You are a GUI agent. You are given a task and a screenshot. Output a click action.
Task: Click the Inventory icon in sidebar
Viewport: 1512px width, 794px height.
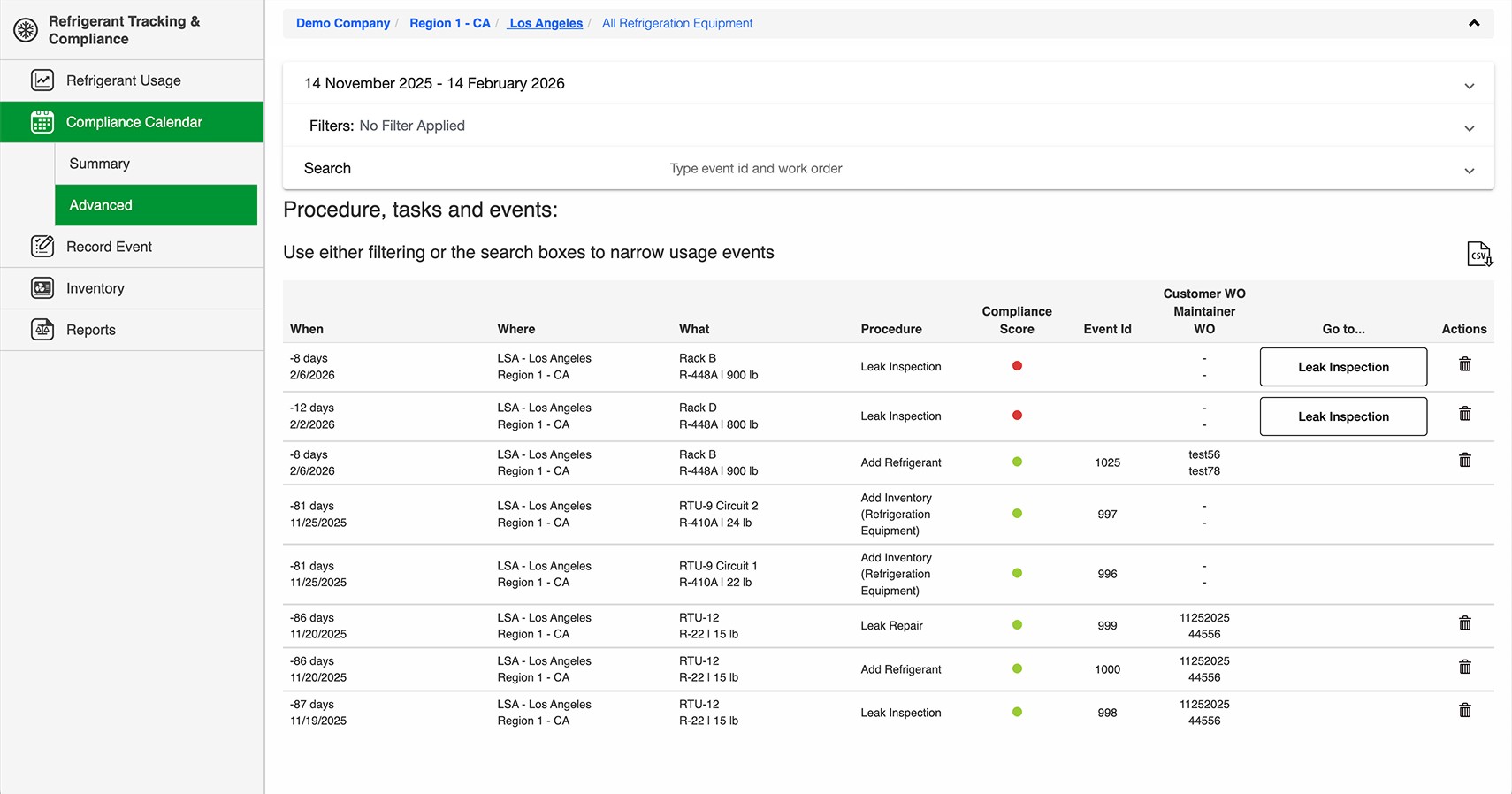click(42, 288)
